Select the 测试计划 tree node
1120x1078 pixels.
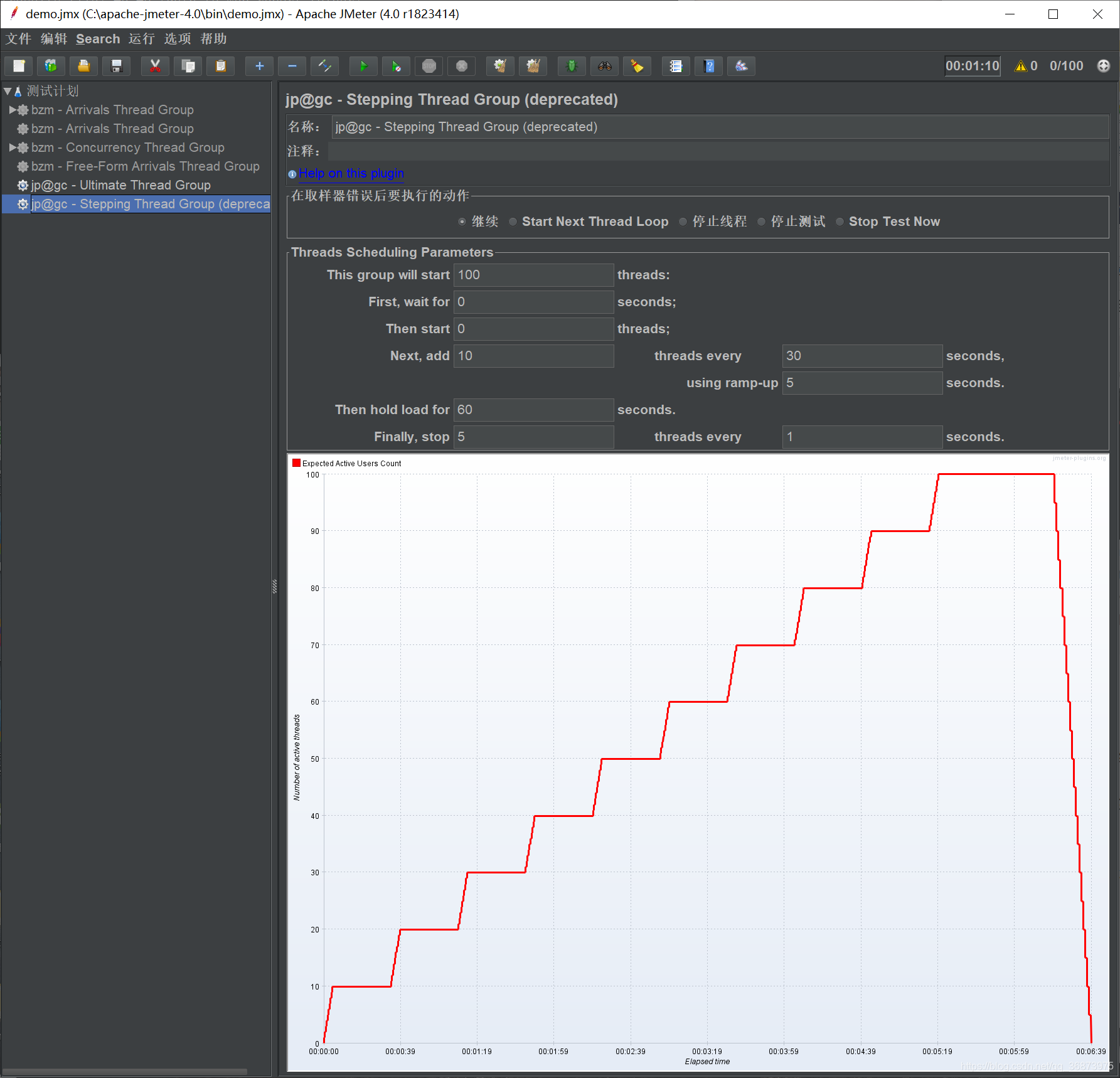(52, 91)
